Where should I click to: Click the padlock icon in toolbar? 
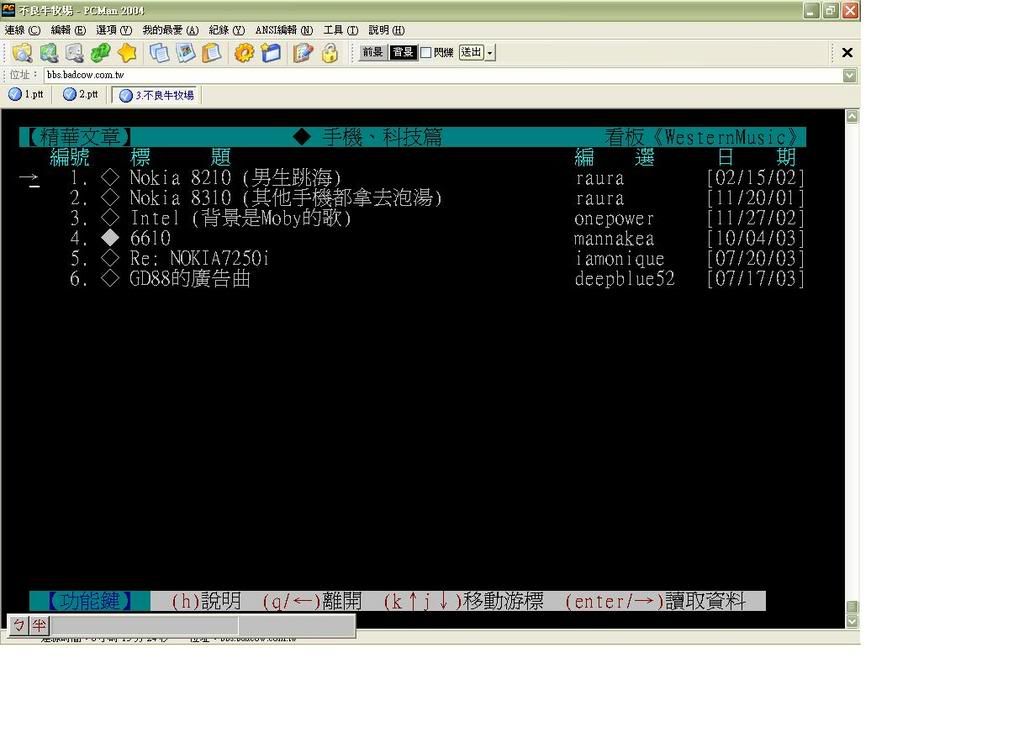click(x=329, y=53)
